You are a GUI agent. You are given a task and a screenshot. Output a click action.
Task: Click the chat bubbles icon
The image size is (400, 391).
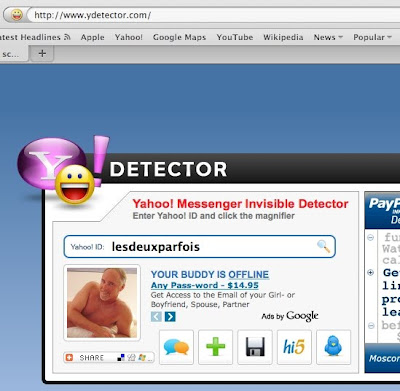click(x=176, y=347)
